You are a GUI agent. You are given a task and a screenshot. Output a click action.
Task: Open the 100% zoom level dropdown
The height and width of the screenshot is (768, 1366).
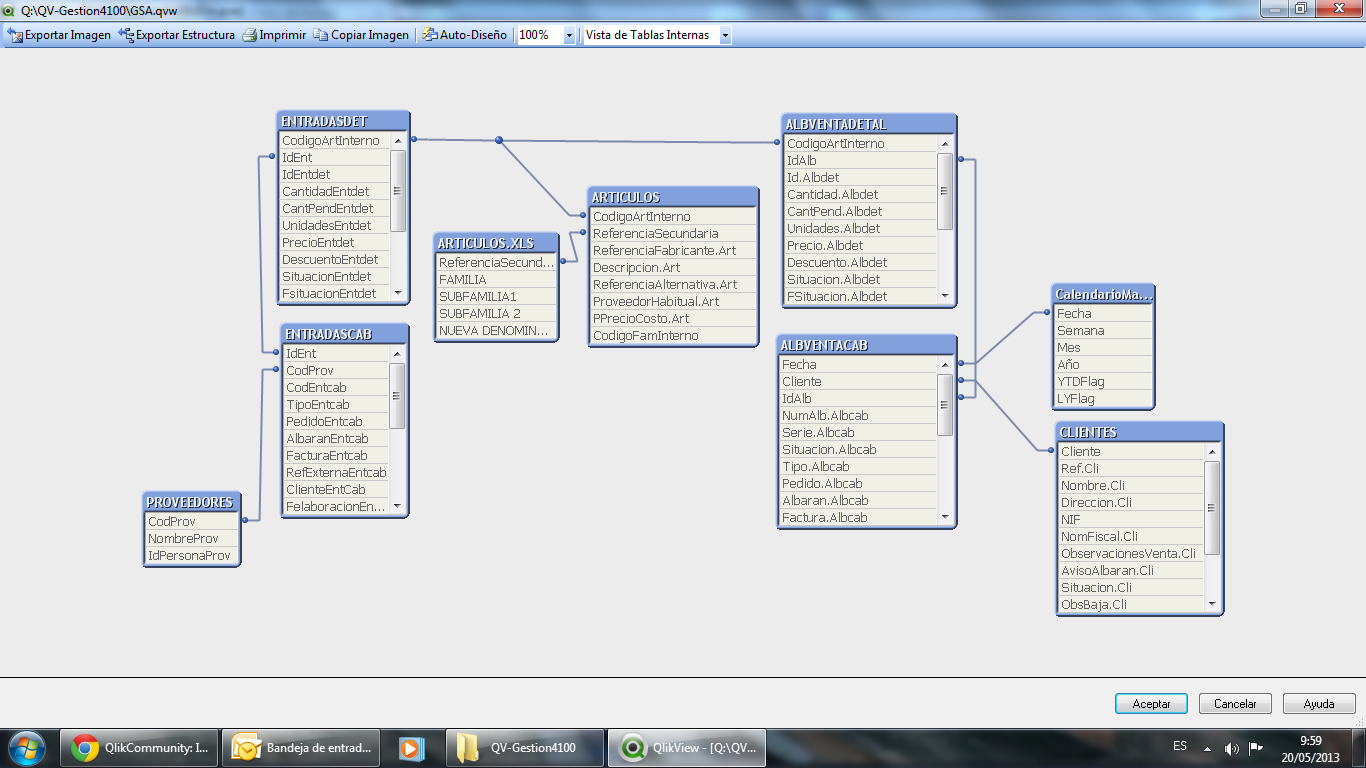(569, 35)
